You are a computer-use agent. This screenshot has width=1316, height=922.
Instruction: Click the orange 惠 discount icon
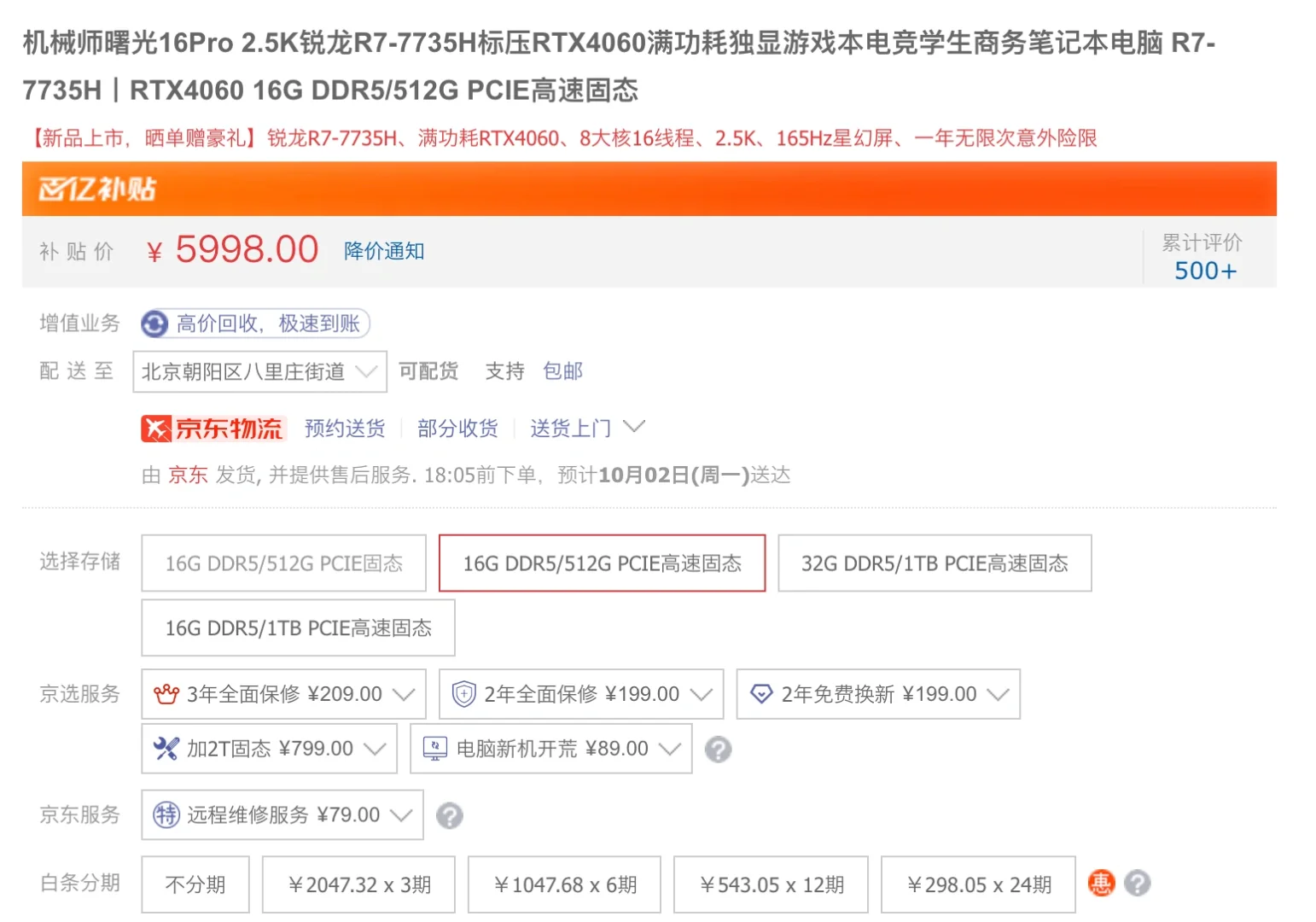coord(1101,883)
